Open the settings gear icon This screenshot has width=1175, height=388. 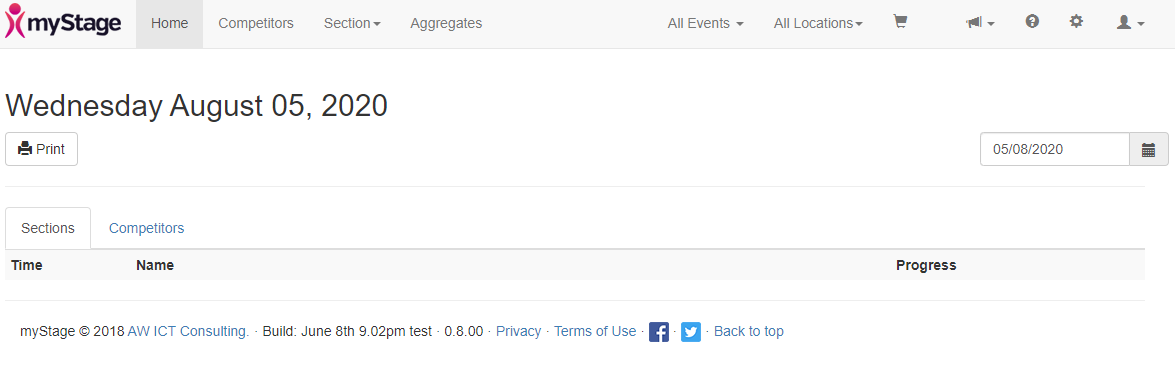click(x=1076, y=22)
